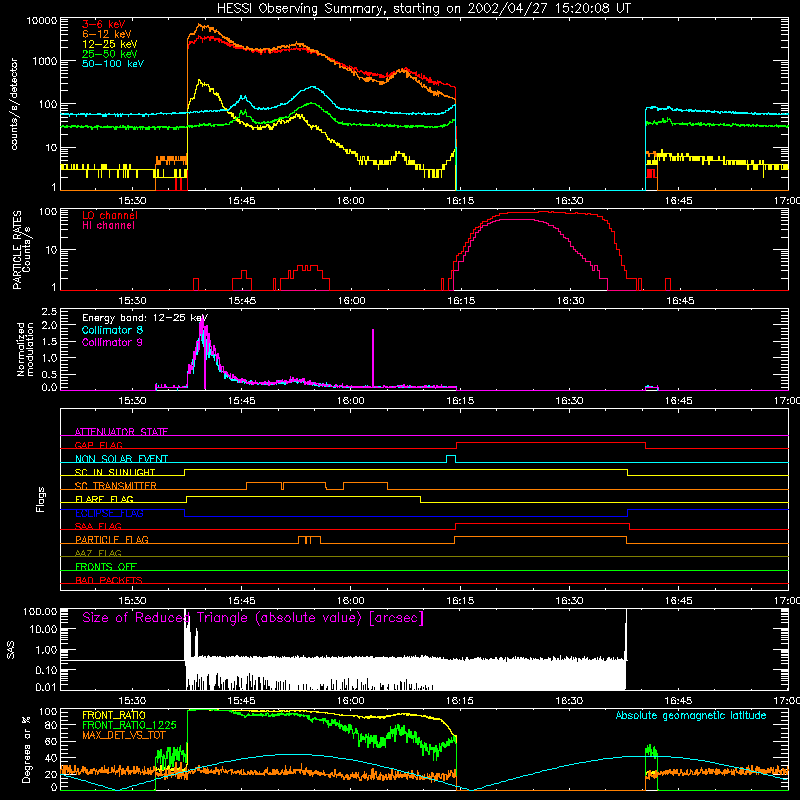The image size is (800, 800).
Task: Click the 16:00 tick under the modulation plot
Action: click(x=351, y=401)
